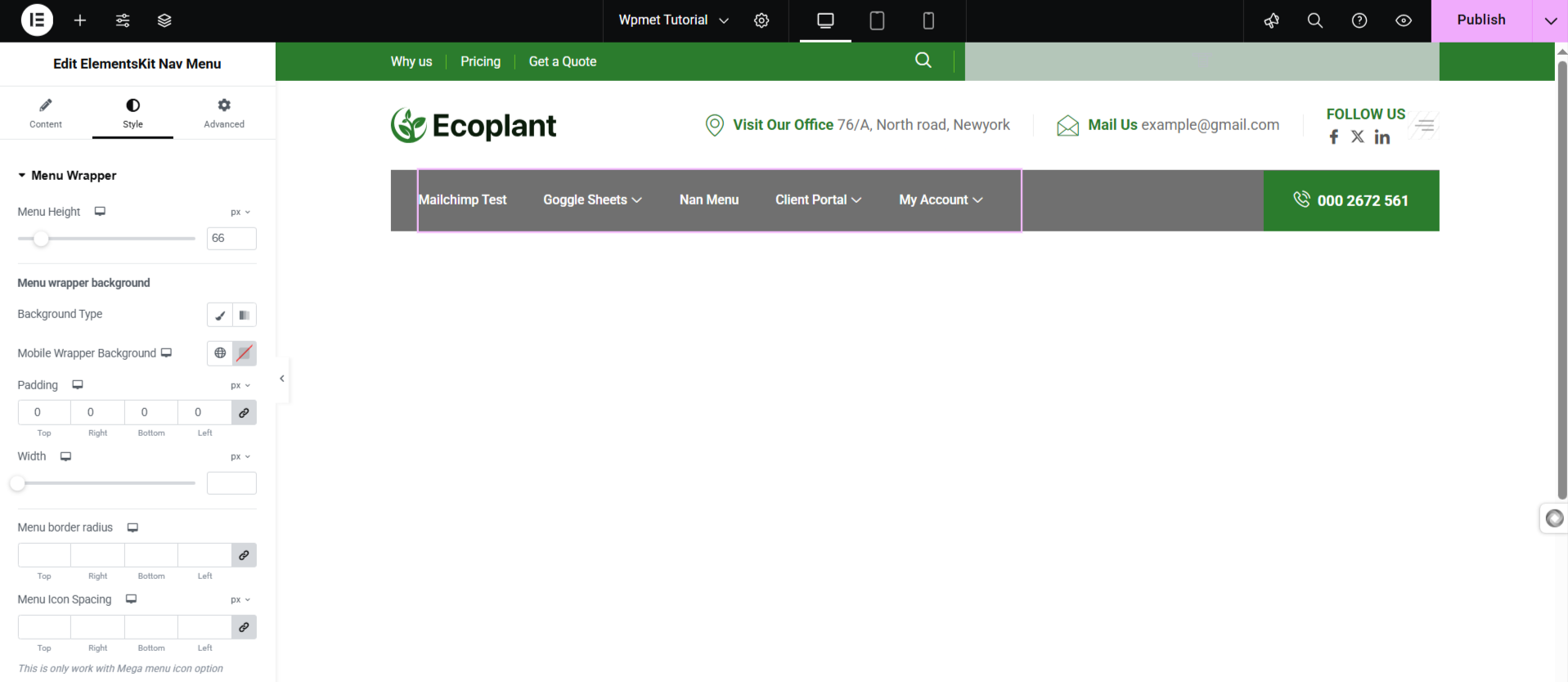This screenshot has height=682, width=1568.
Task: Open the Structure layers icon
Action: [164, 20]
